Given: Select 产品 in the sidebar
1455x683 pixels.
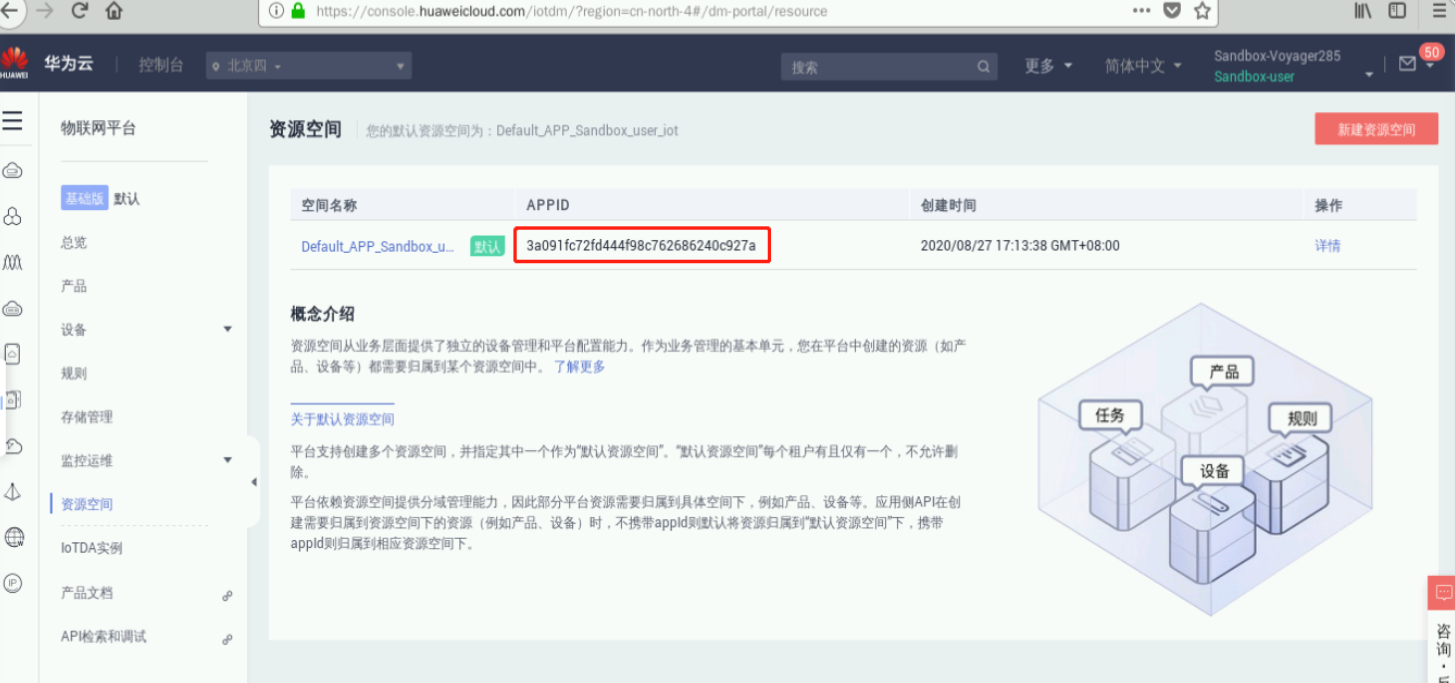Looking at the screenshot, I should [74, 286].
